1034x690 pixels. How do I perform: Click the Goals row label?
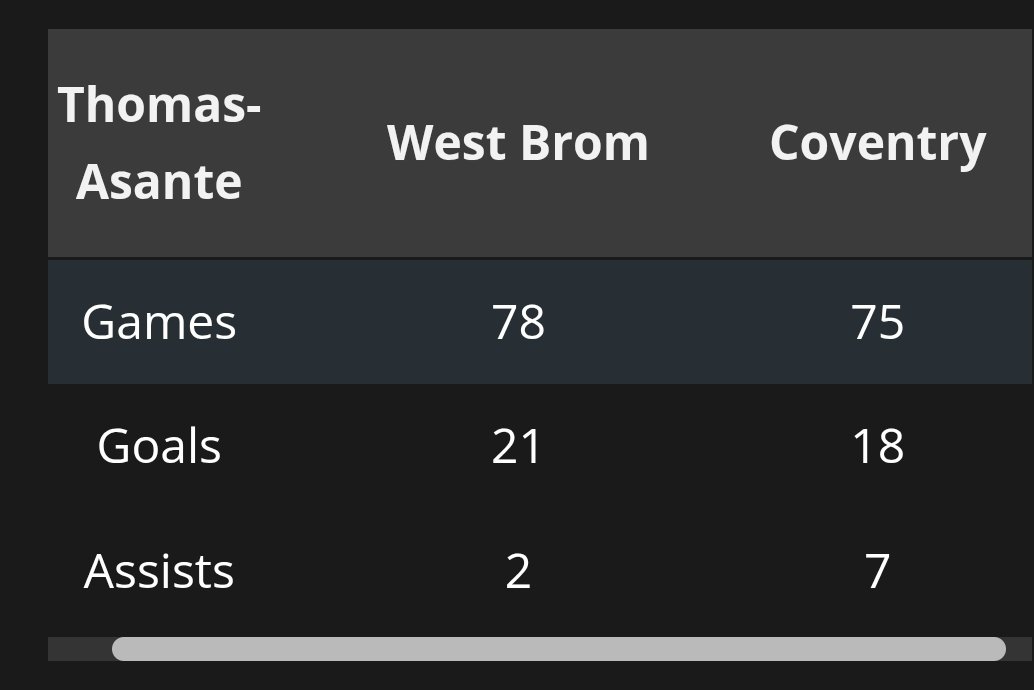pyautogui.click(x=159, y=446)
